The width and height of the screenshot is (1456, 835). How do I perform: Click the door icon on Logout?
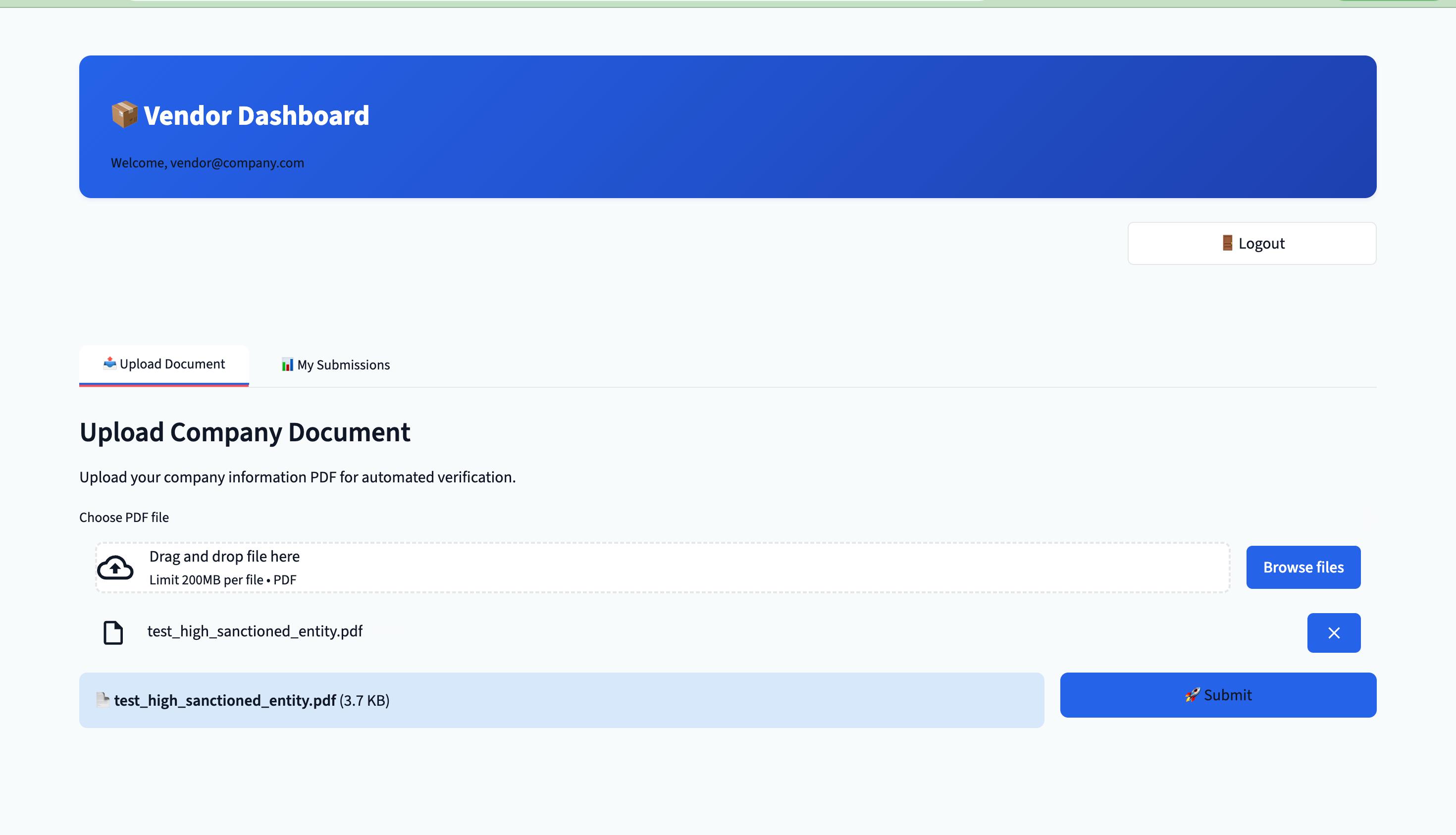point(1227,243)
